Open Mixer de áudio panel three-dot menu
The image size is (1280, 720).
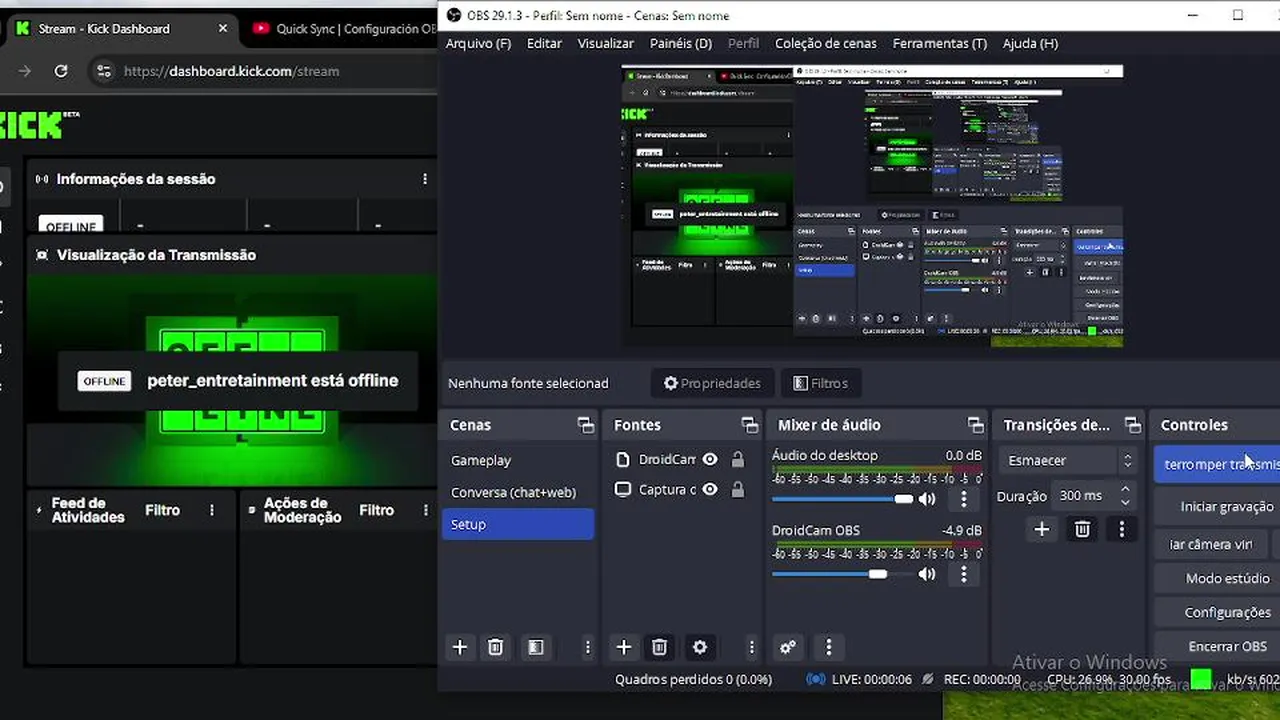point(828,647)
